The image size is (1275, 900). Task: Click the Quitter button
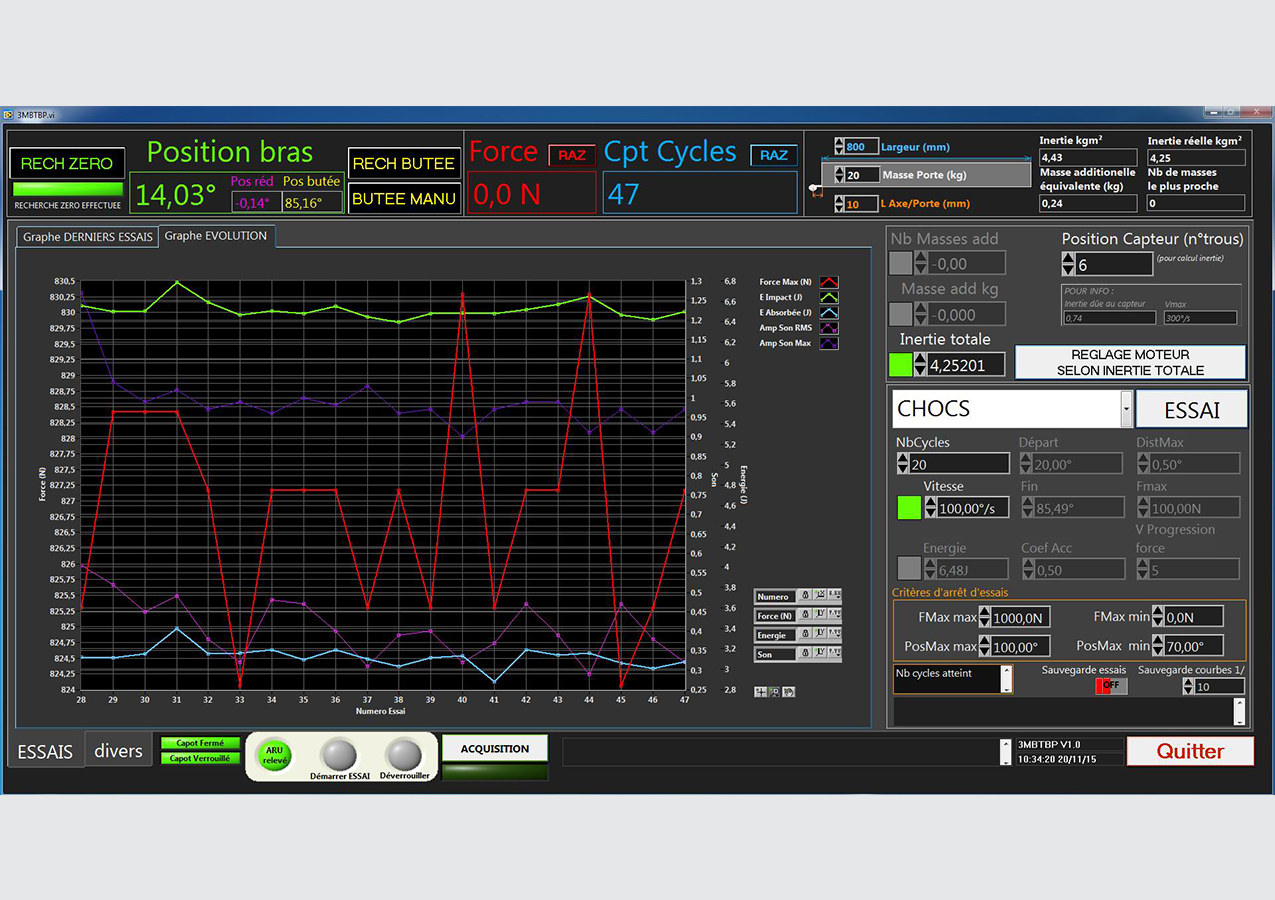pos(1190,751)
